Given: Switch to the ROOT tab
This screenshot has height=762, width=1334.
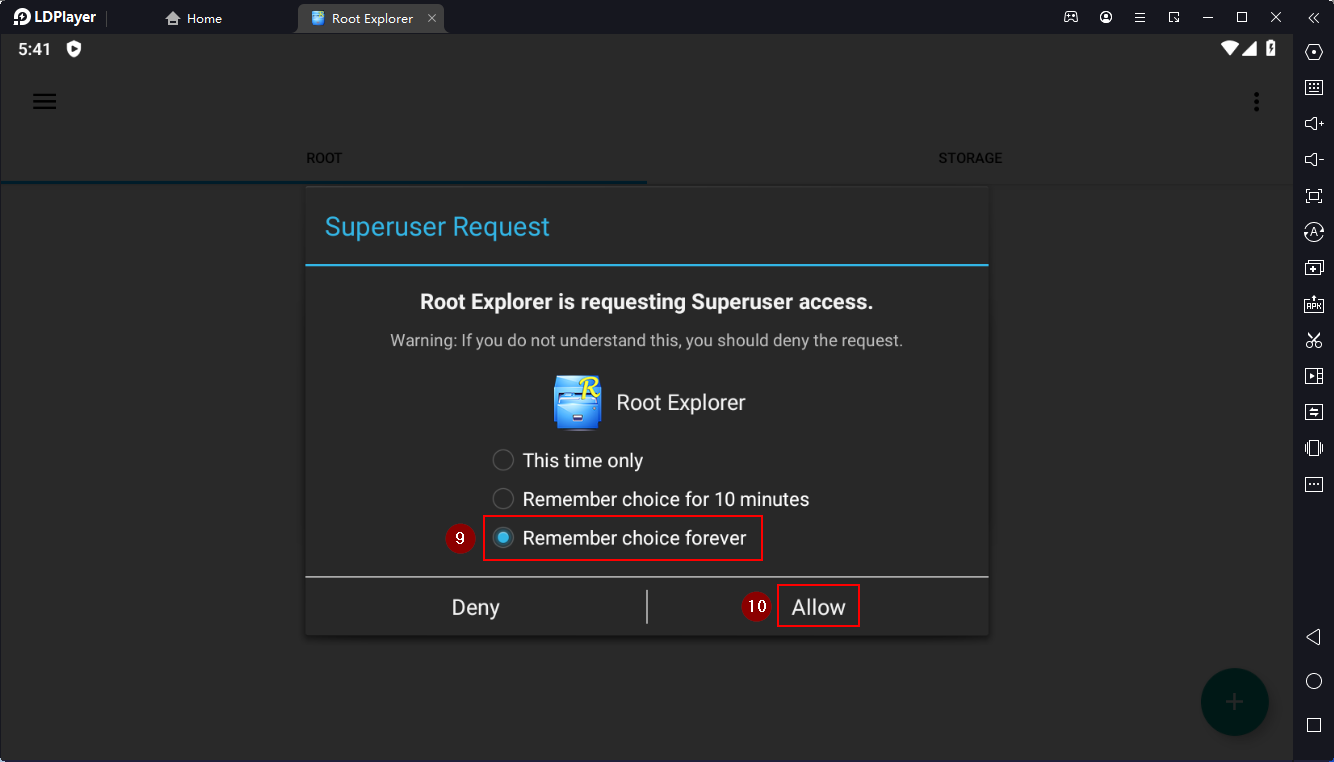Looking at the screenshot, I should click(324, 158).
